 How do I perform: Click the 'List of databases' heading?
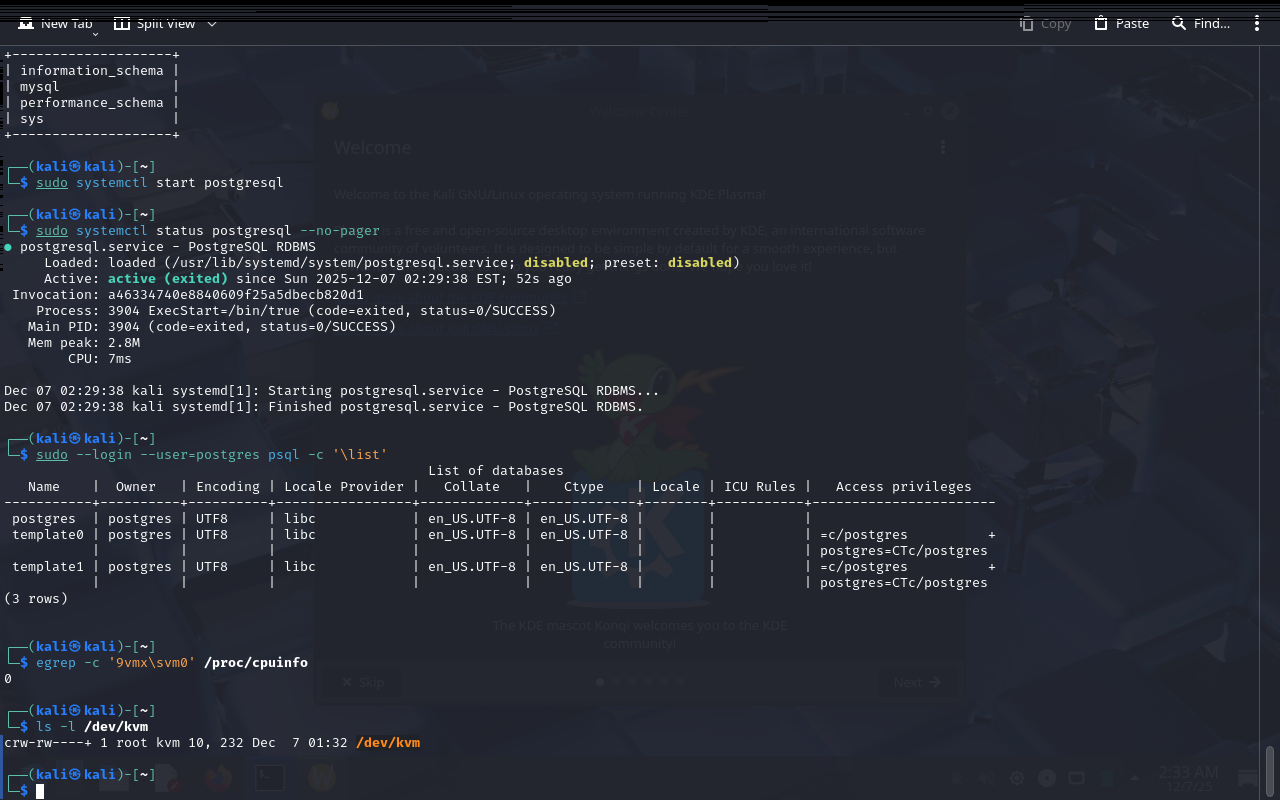click(495, 471)
